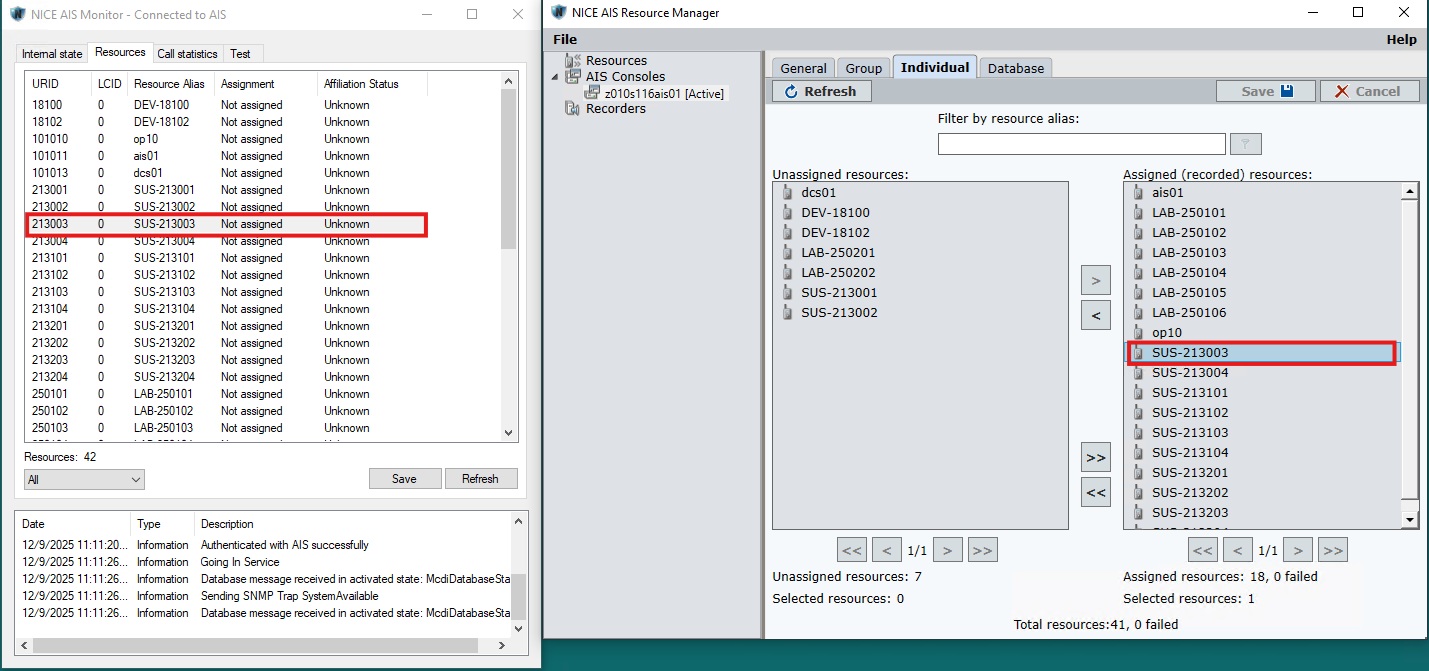Screen dimensions: 1429x671
Task: Open the All filter dropdown in AIS Monitor
Action: coord(84,480)
